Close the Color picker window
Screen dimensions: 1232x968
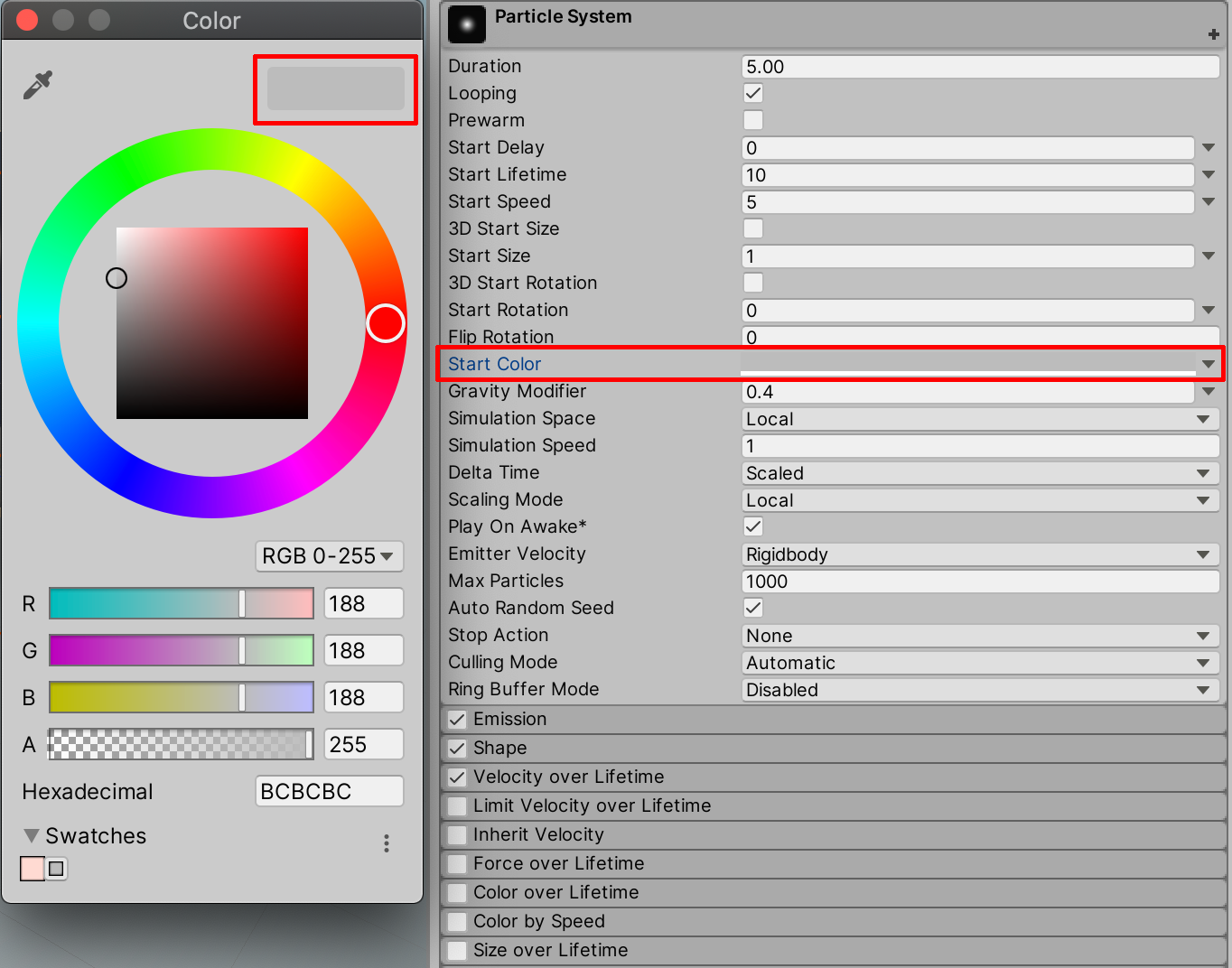pos(27,20)
